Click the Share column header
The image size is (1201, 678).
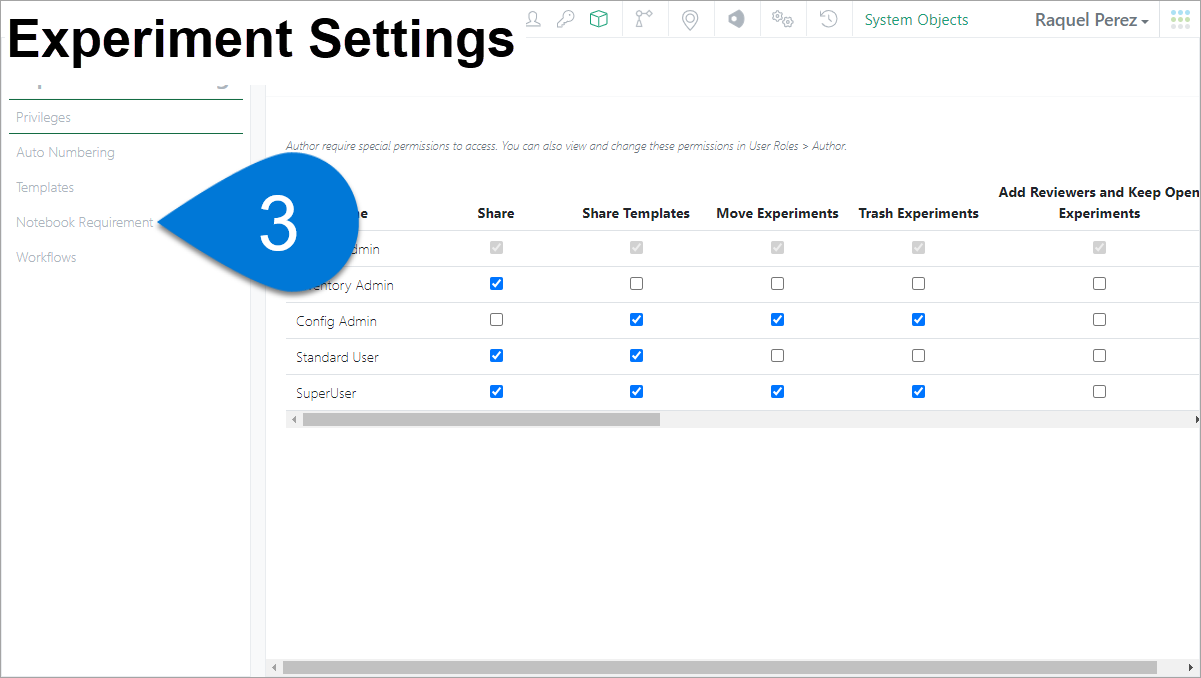tap(496, 213)
